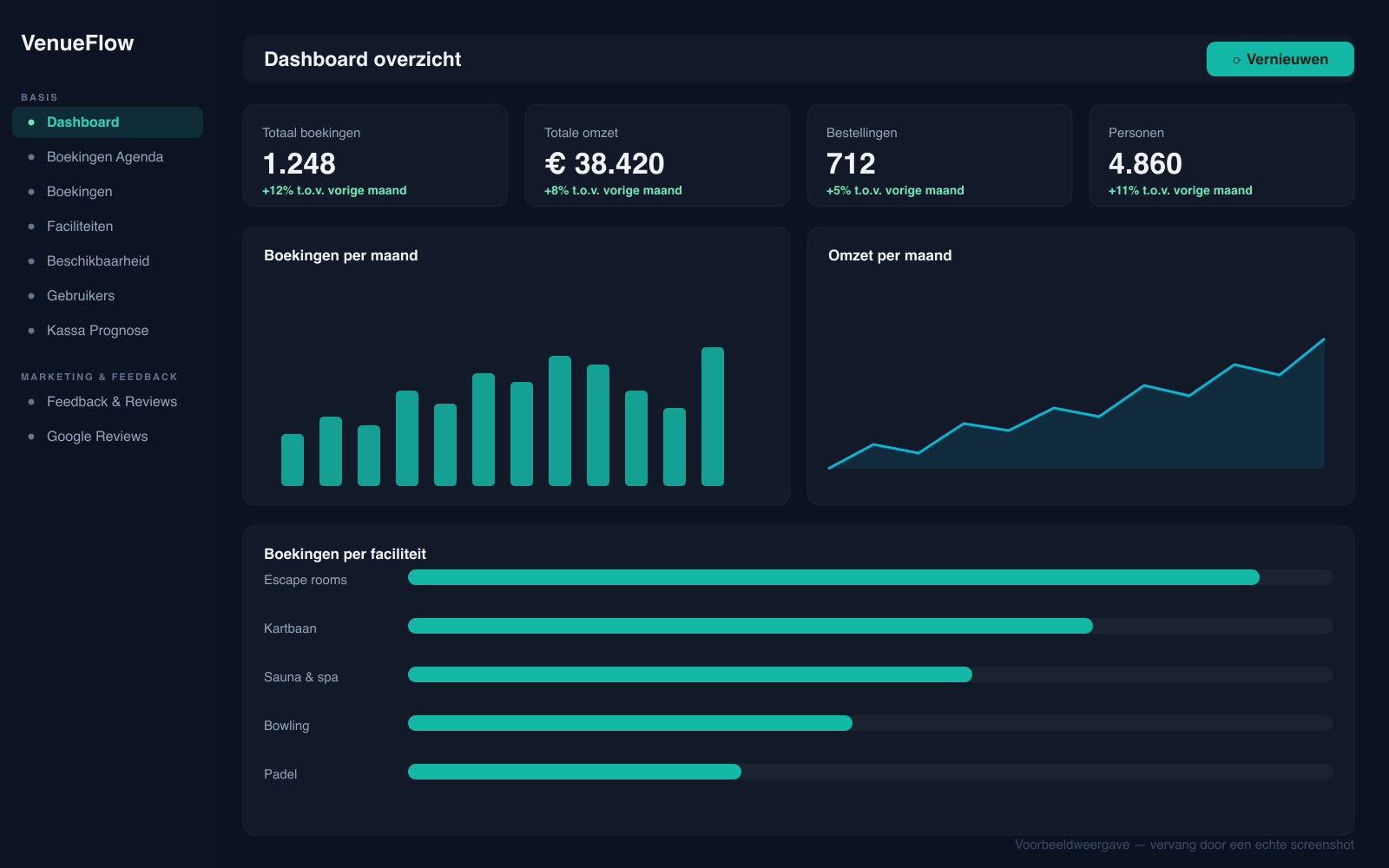Click the tallest last bar in Boekingen per maand

pos(713,417)
